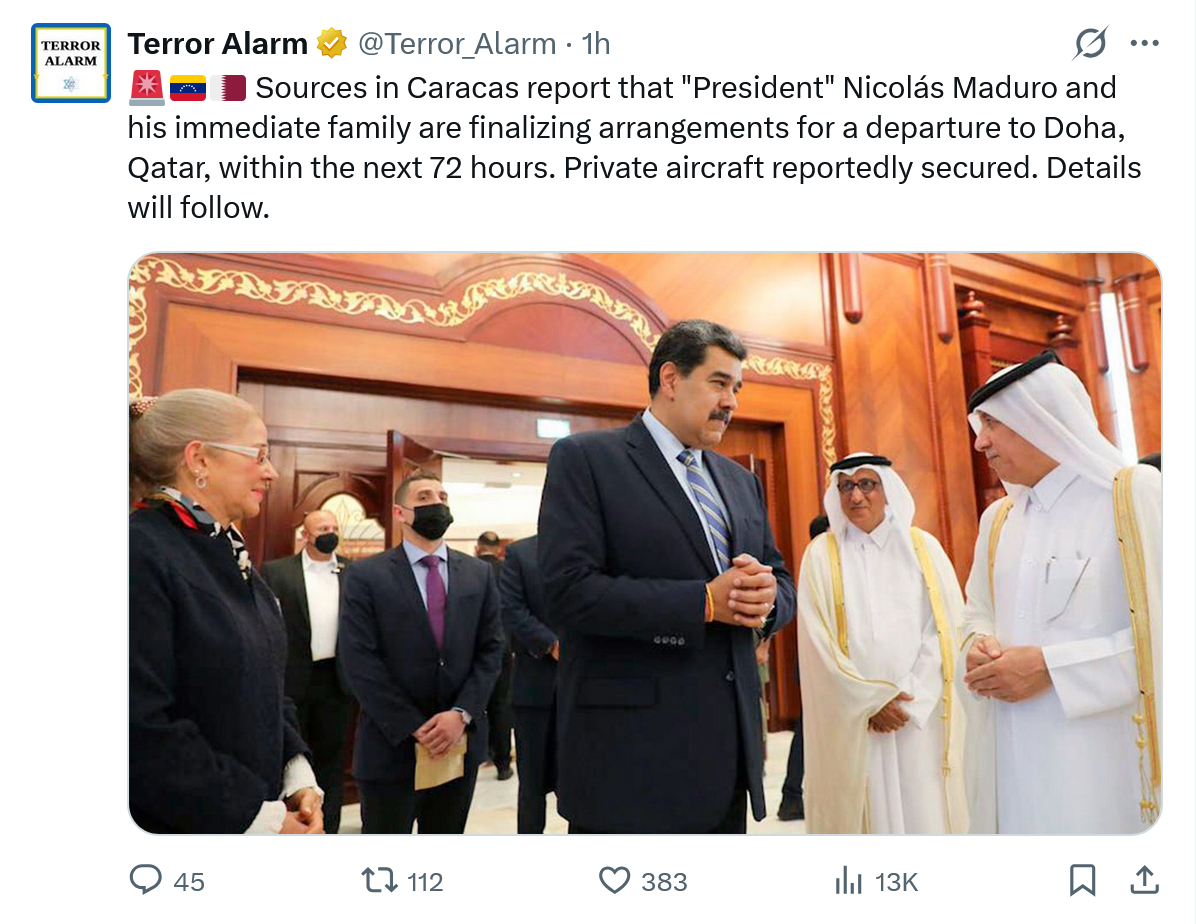
Task: Click the 45 replies count
Action: [189, 881]
